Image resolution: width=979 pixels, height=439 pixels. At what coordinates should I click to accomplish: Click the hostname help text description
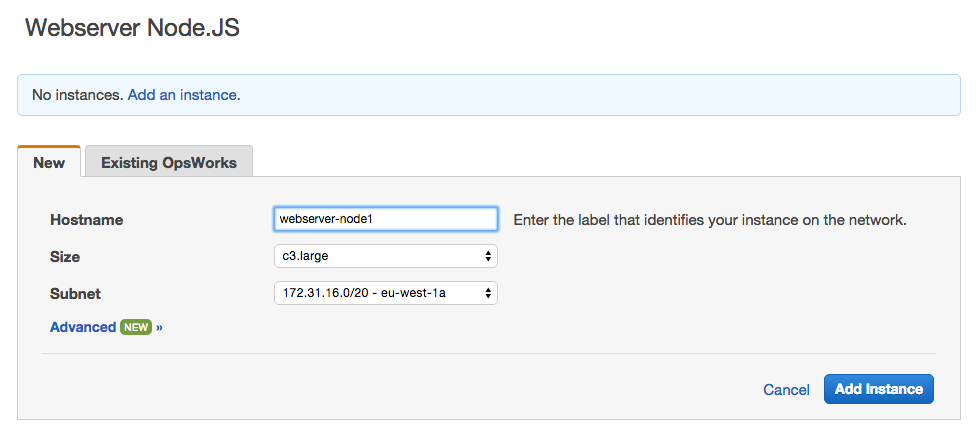(x=710, y=220)
